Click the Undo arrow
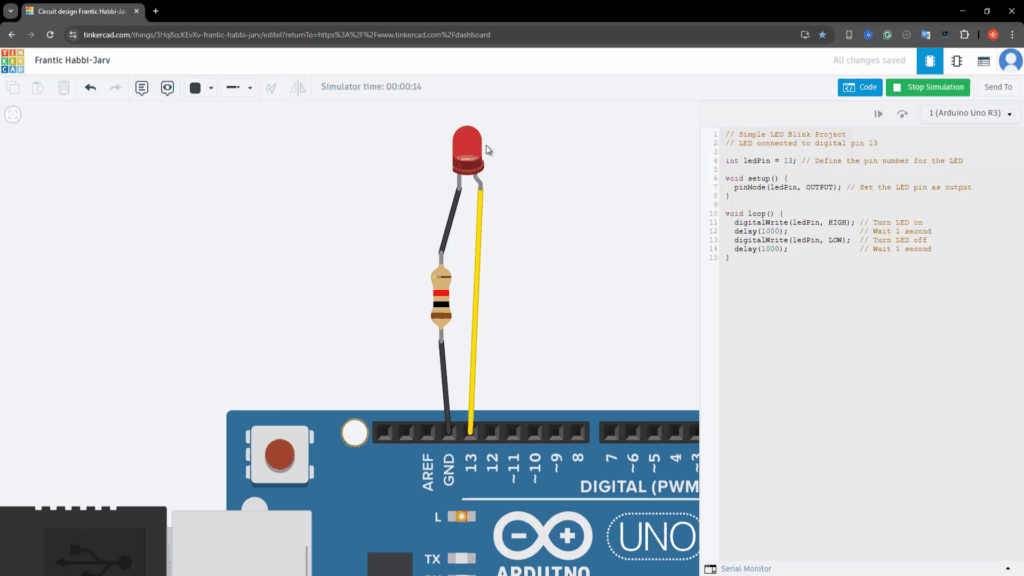1024x576 pixels. point(90,87)
